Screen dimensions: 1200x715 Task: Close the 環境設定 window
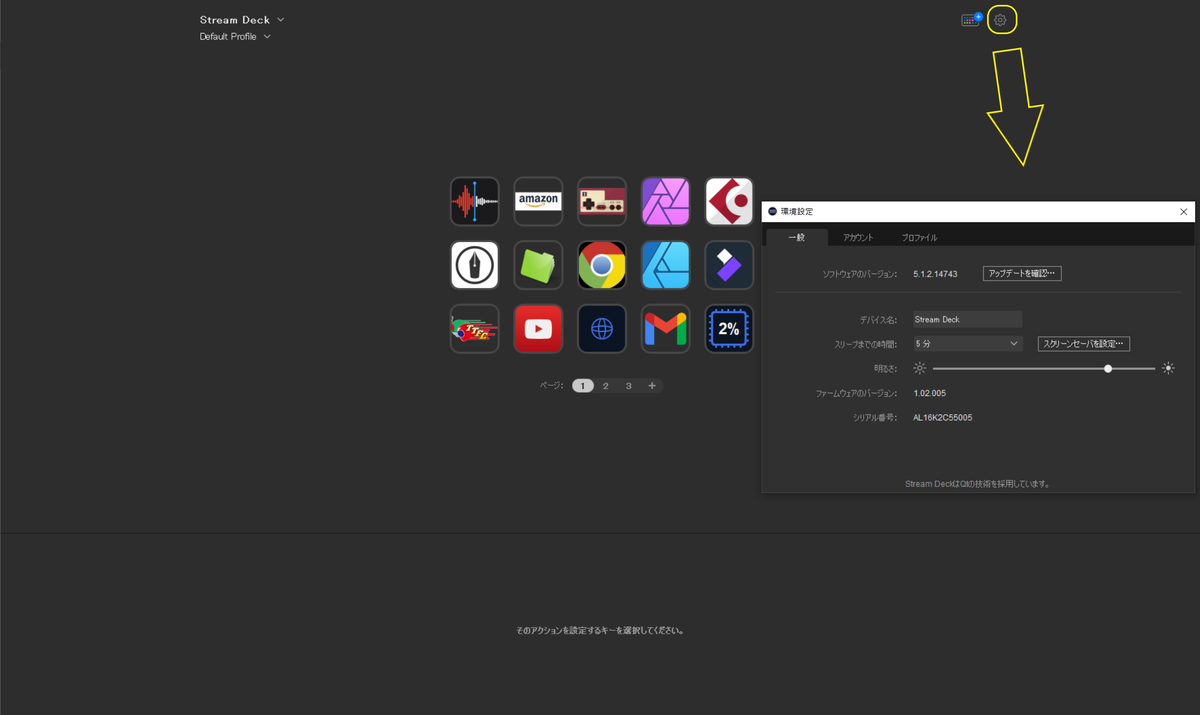tap(1184, 212)
